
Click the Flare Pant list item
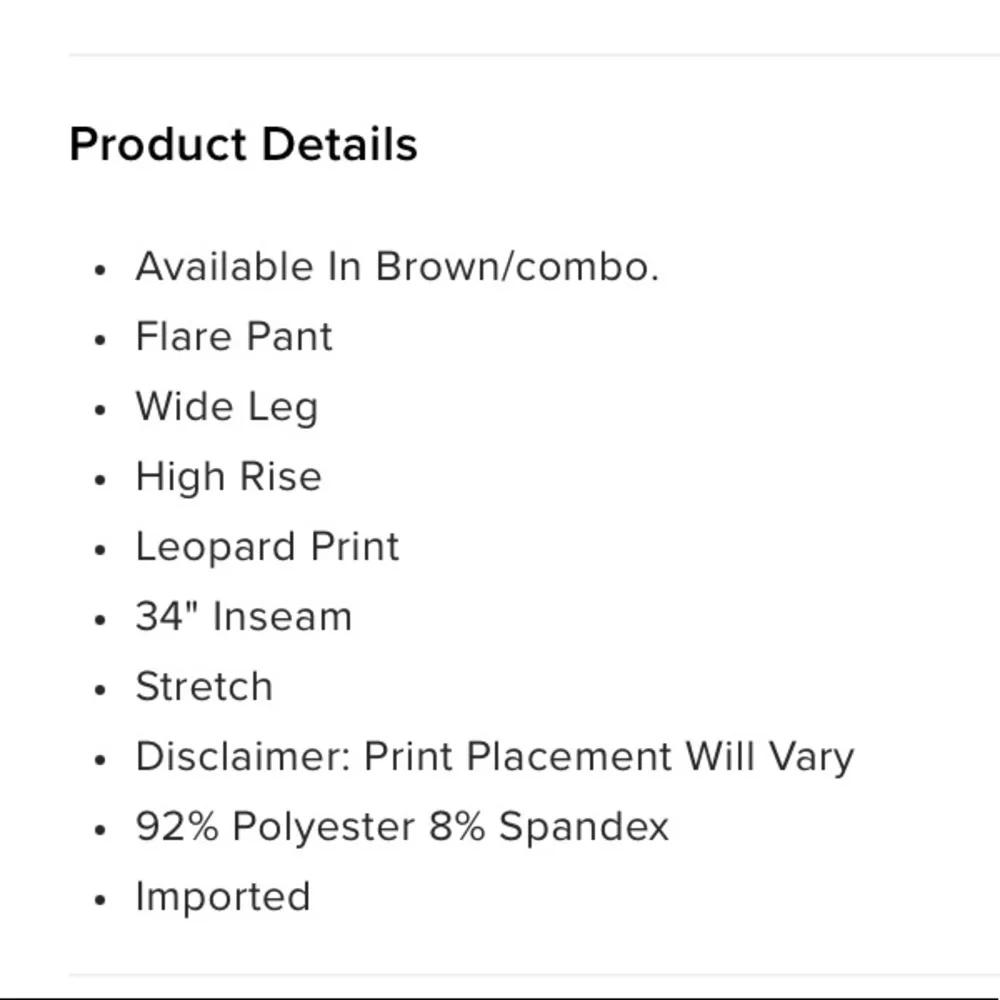233,337
